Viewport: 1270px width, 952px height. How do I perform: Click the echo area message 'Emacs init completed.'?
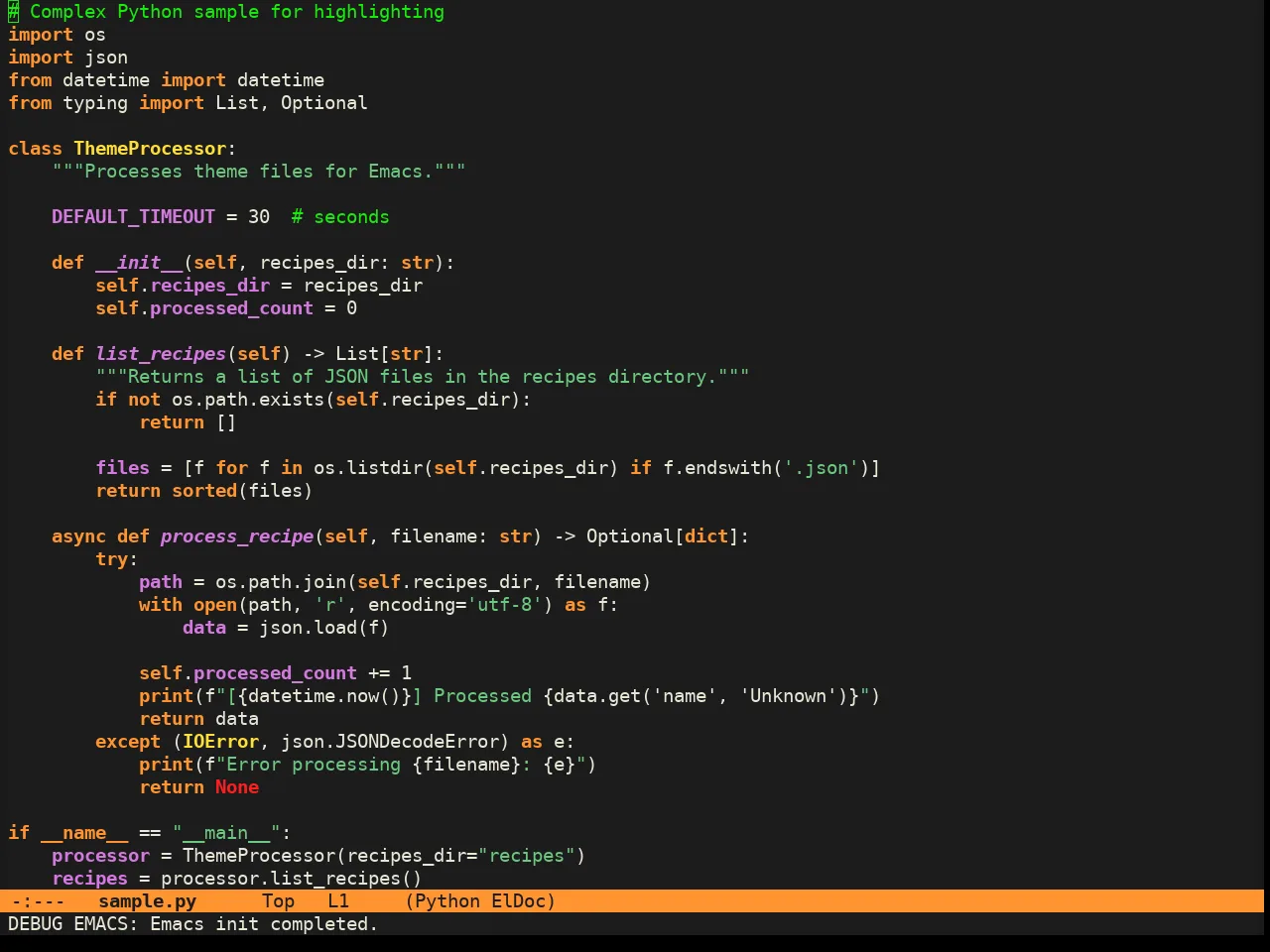click(264, 924)
